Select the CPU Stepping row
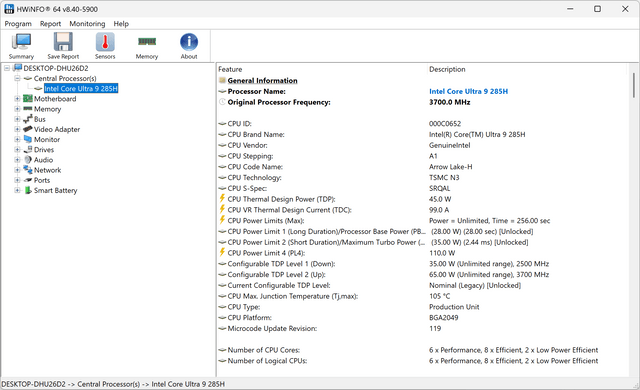The width and height of the screenshot is (640, 390). coord(422,156)
